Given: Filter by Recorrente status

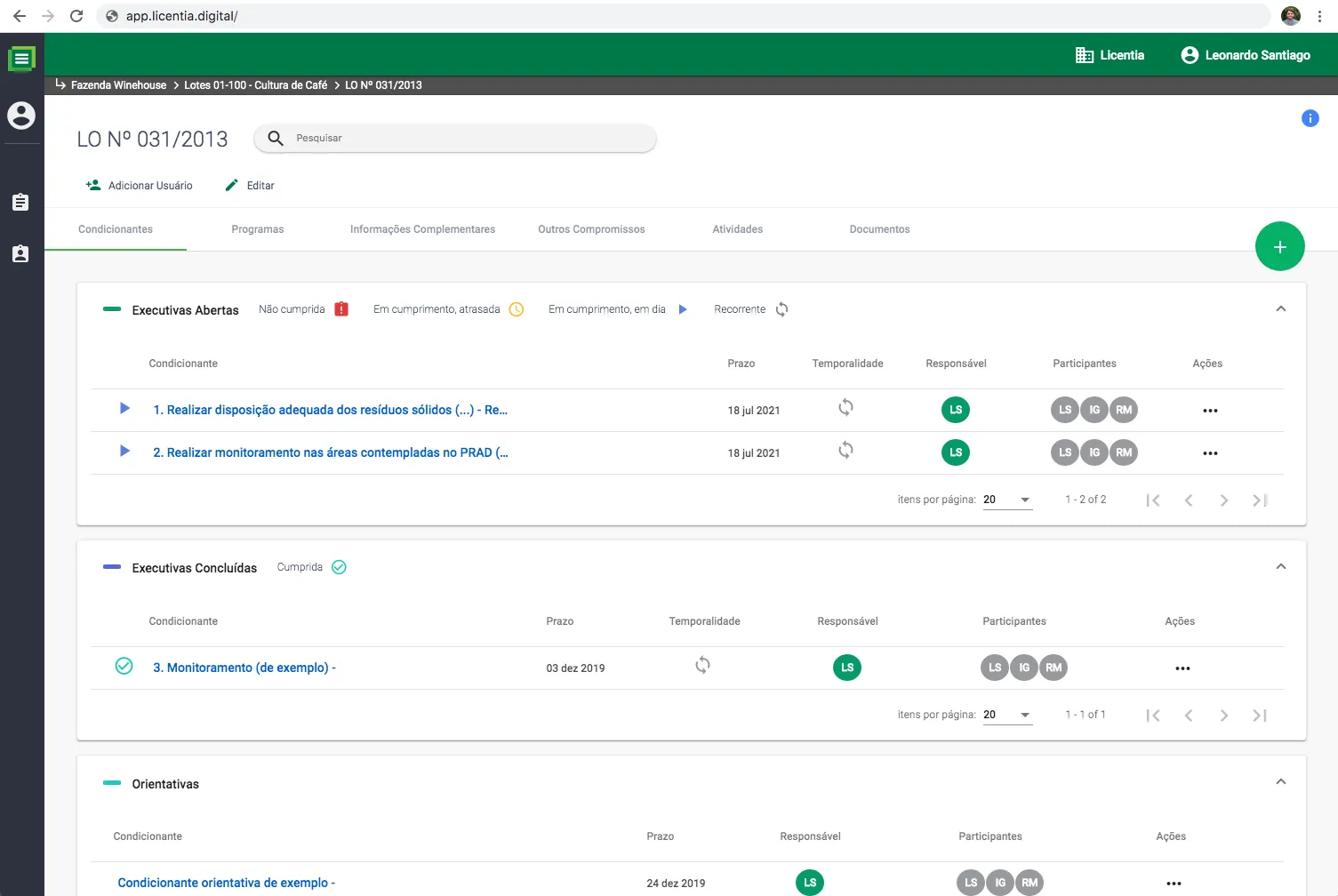Looking at the screenshot, I should click(751, 309).
